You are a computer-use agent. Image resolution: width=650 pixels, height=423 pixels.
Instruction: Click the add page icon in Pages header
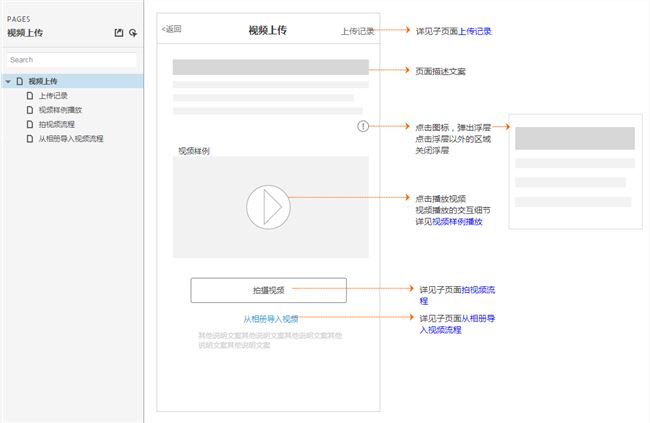click(119, 33)
